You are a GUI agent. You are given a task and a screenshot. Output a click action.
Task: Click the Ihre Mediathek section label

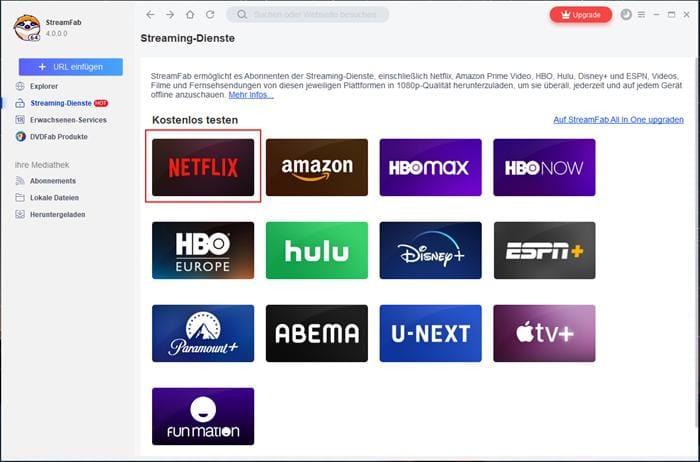(x=42, y=165)
